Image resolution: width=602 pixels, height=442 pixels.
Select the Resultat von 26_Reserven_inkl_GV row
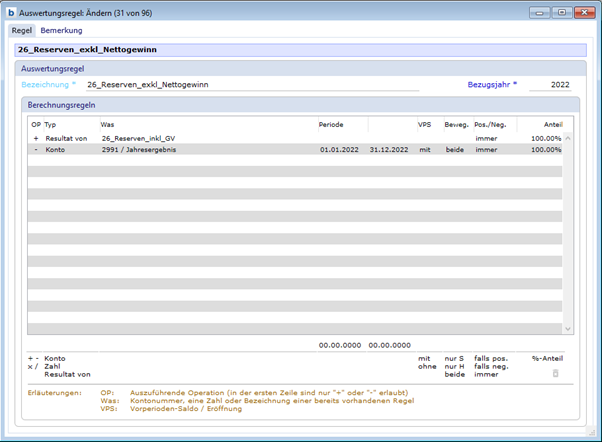point(200,138)
